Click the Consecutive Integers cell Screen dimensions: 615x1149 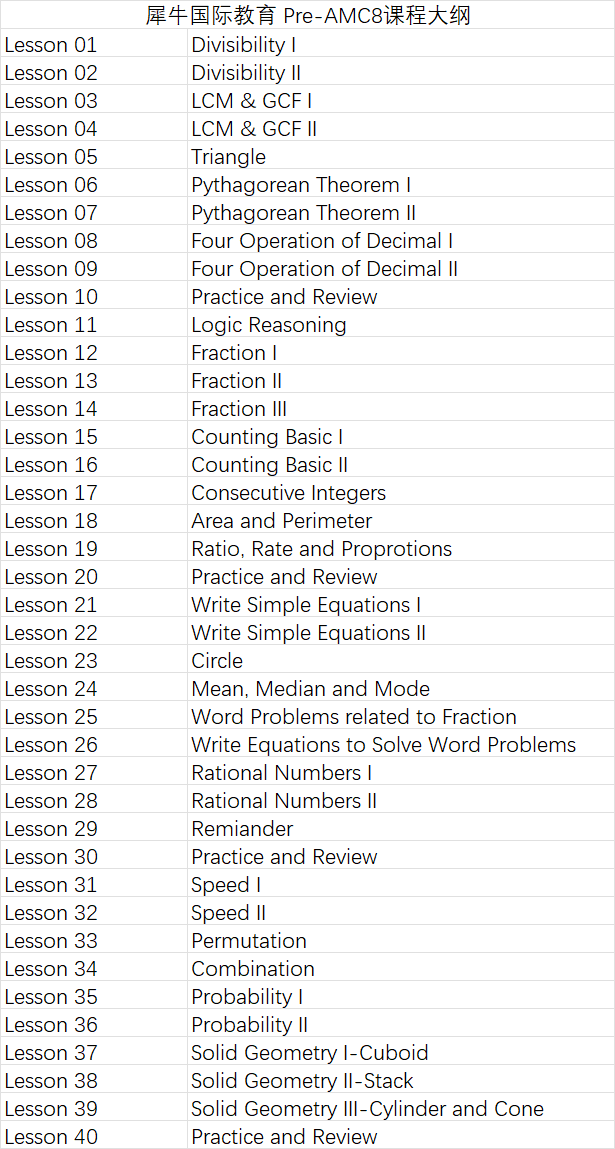(288, 493)
